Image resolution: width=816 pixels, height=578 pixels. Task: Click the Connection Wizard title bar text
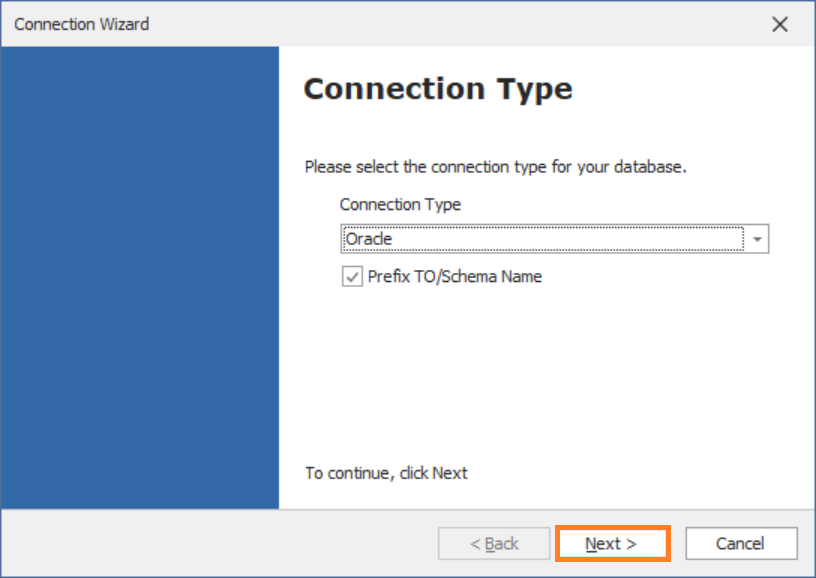pyautogui.click(x=81, y=24)
